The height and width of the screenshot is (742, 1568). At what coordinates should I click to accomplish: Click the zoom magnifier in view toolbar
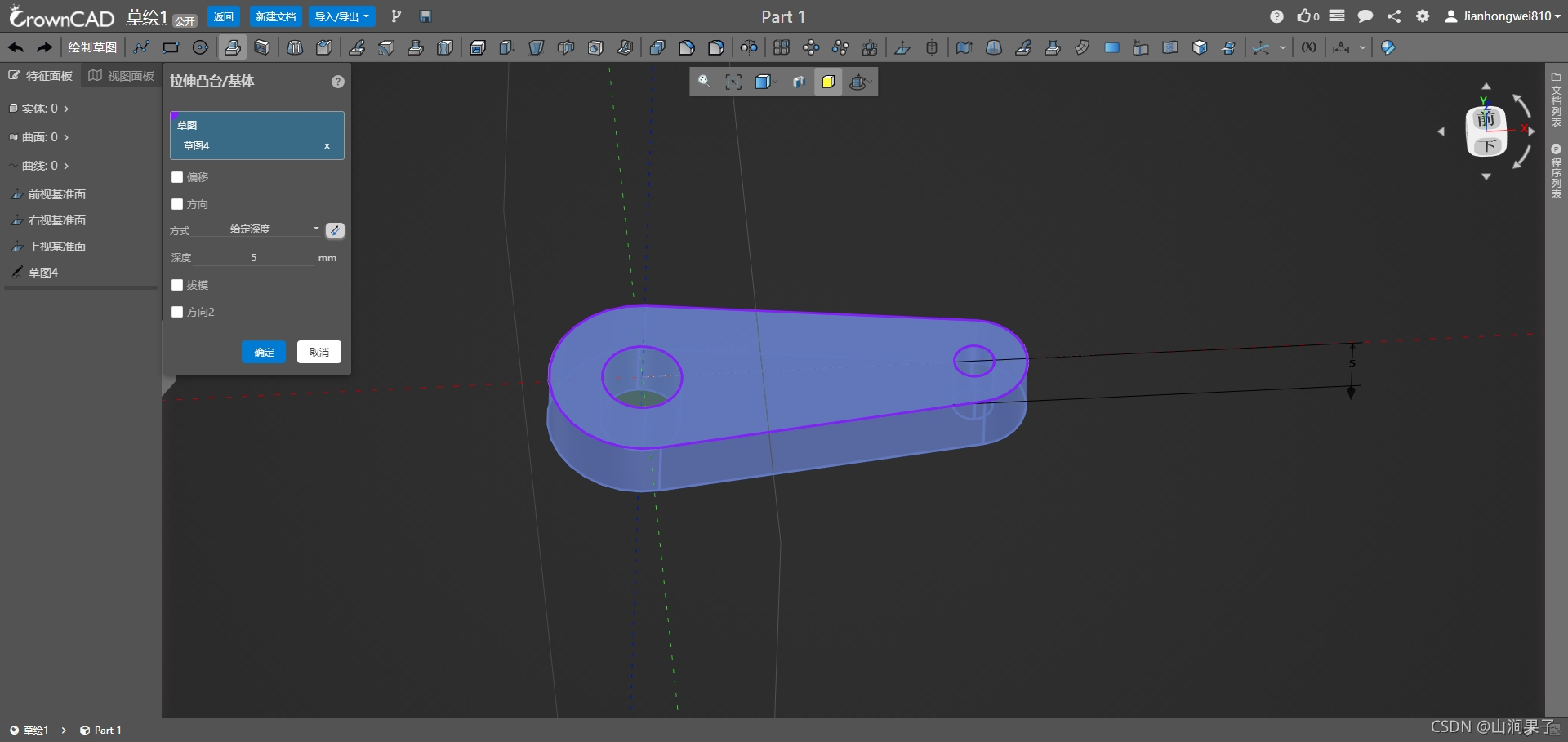click(704, 82)
